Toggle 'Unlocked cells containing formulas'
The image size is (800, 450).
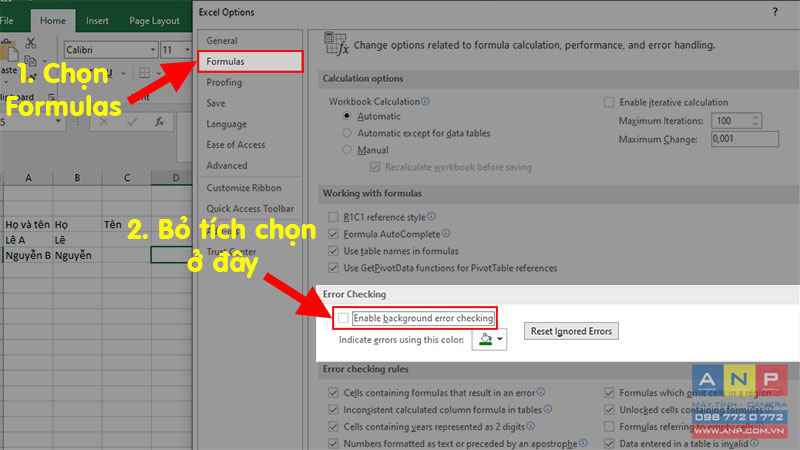pos(609,409)
